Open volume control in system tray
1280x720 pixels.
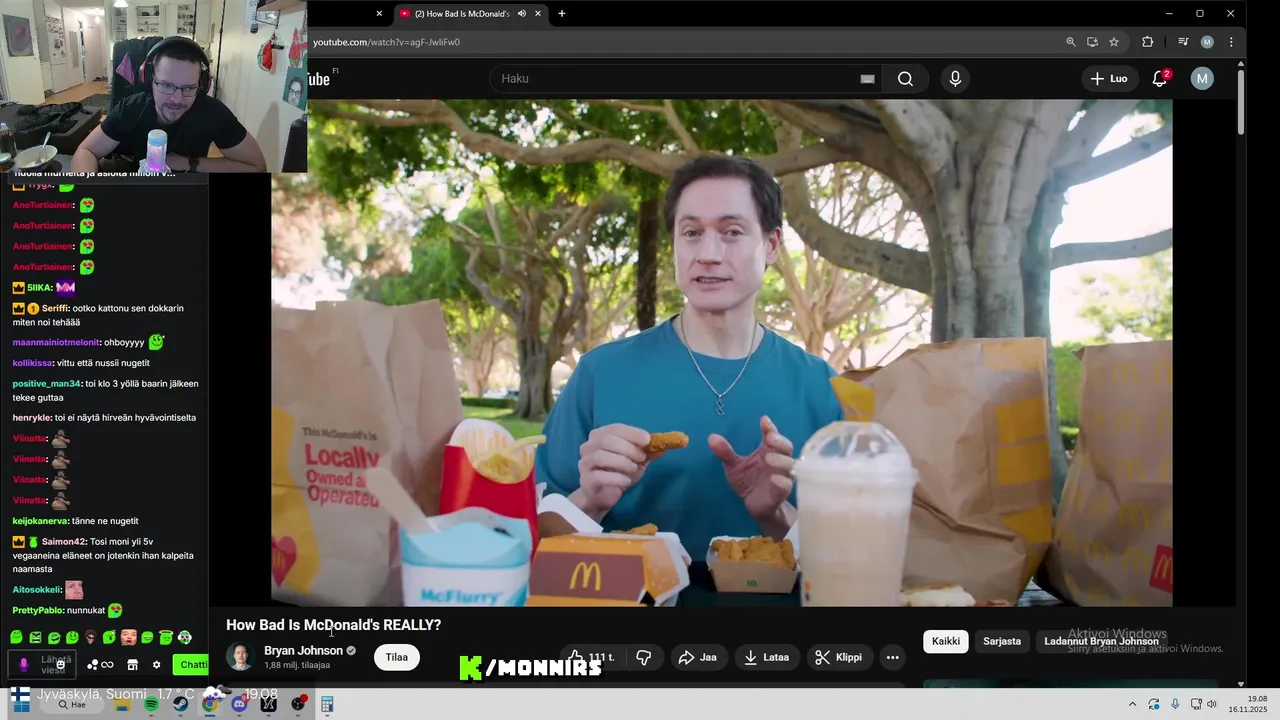tap(1212, 704)
